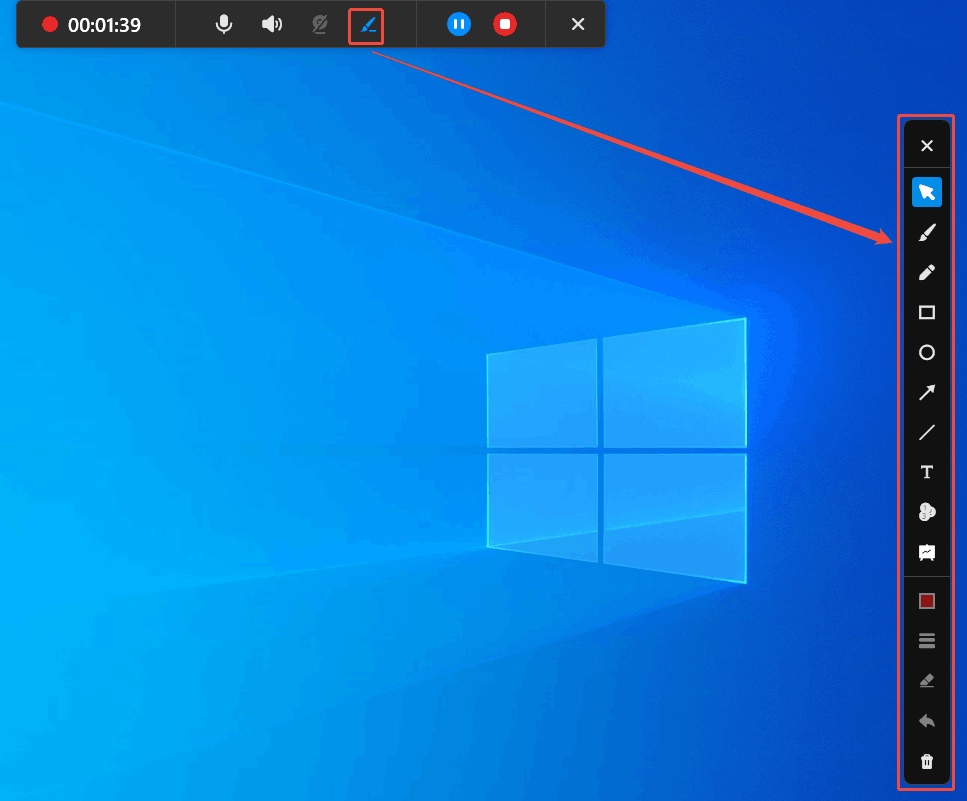Switch to the cursor selection tool

pos(926,192)
